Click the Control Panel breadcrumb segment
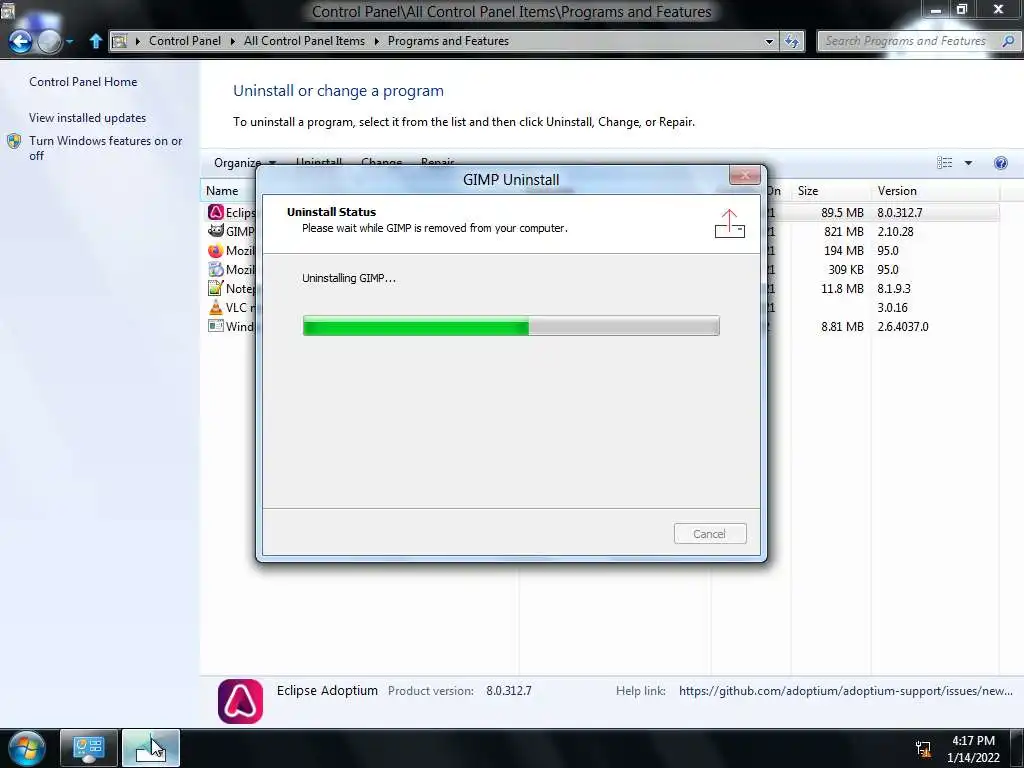 [185, 40]
